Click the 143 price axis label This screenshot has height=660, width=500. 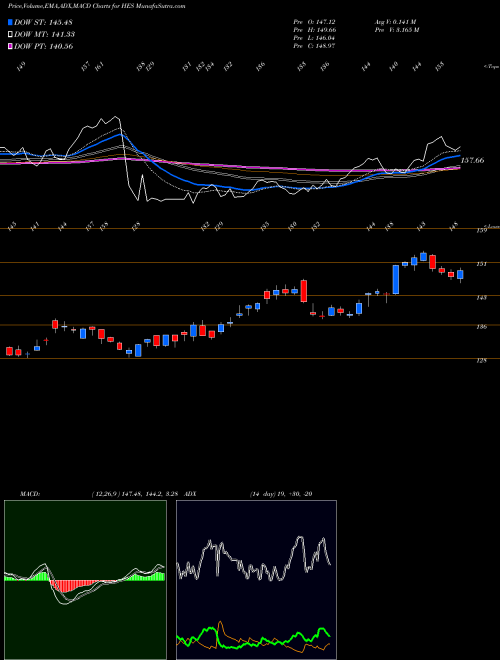coord(481,298)
